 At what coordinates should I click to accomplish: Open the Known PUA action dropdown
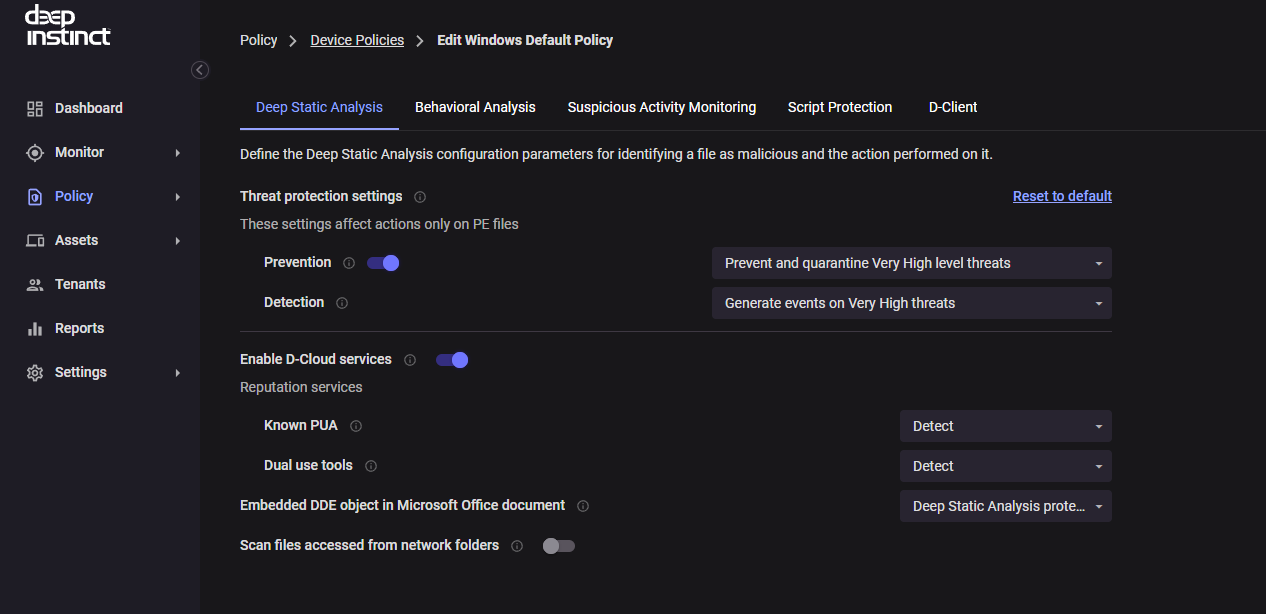1005,426
